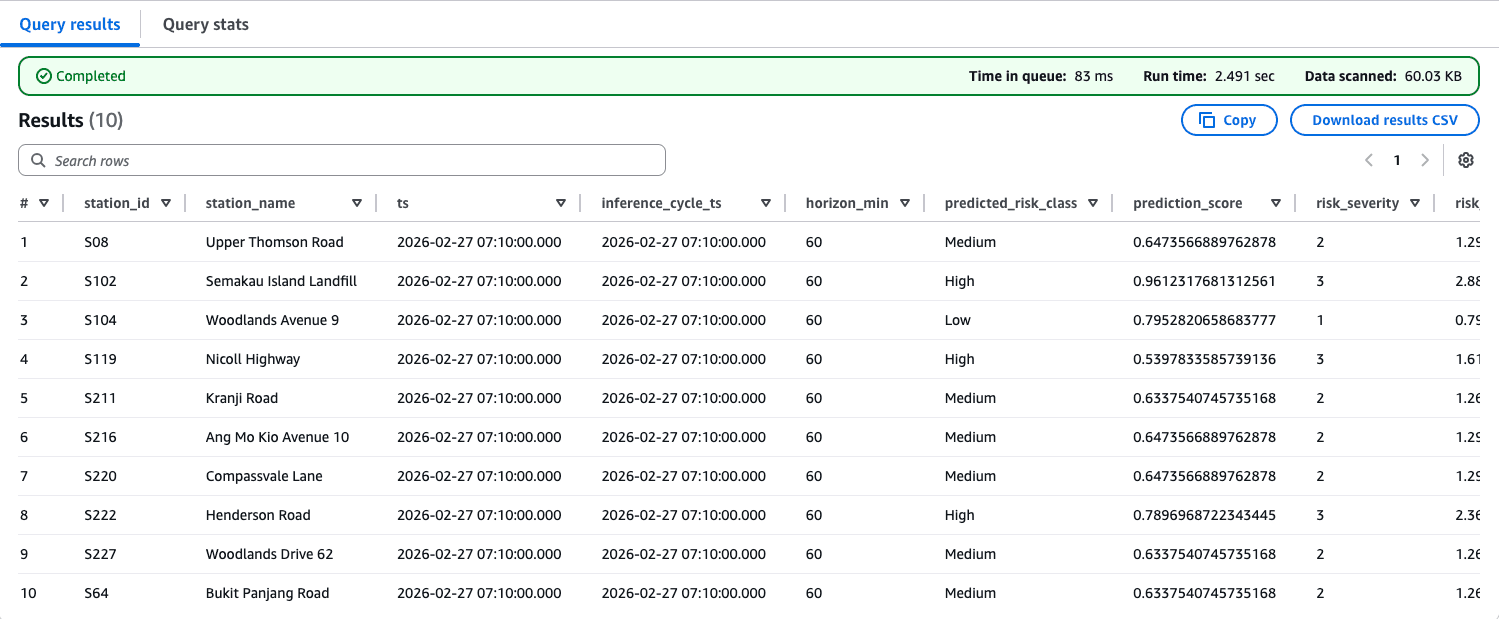Open the filter dropdown on predicted_risk_class
Image resolution: width=1499 pixels, height=619 pixels.
click(1094, 202)
